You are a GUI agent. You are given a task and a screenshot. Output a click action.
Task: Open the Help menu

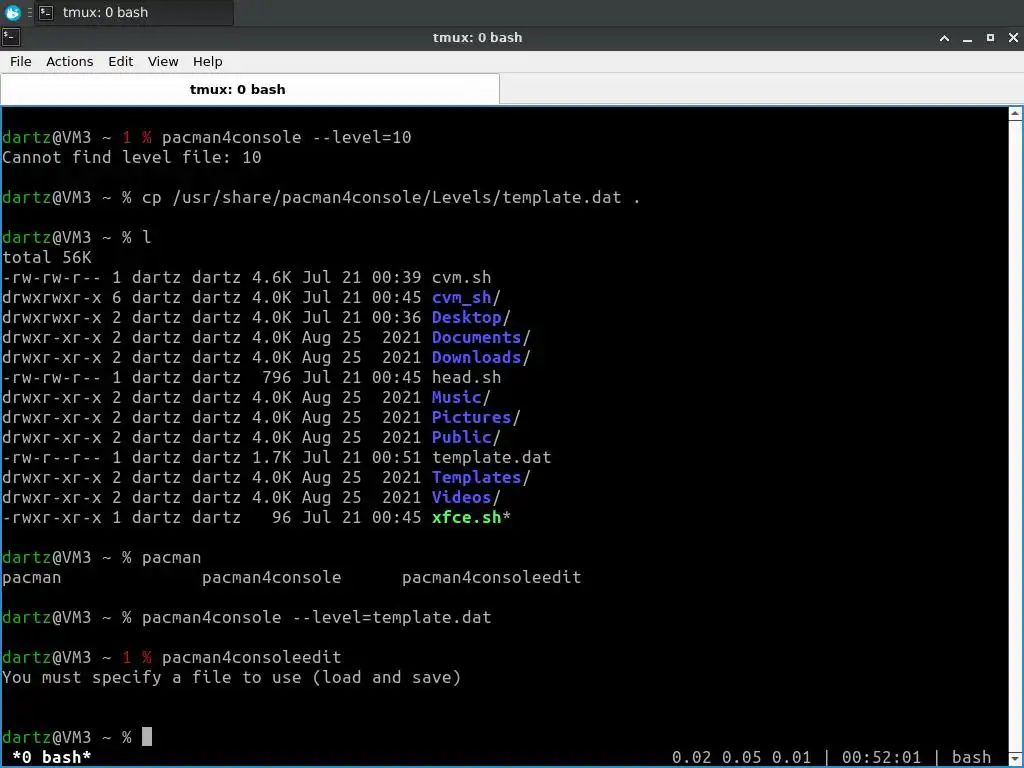click(208, 61)
